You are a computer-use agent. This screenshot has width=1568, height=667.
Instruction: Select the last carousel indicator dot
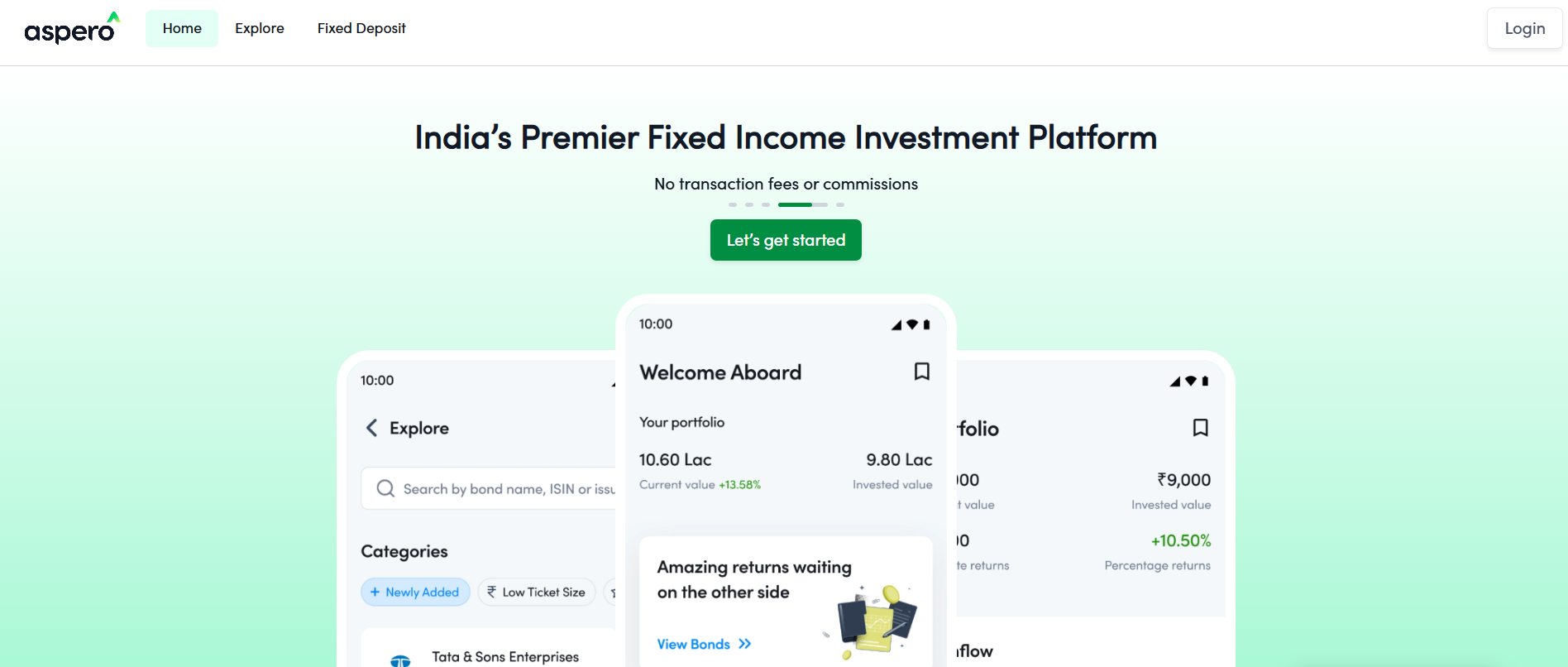[x=840, y=204]
